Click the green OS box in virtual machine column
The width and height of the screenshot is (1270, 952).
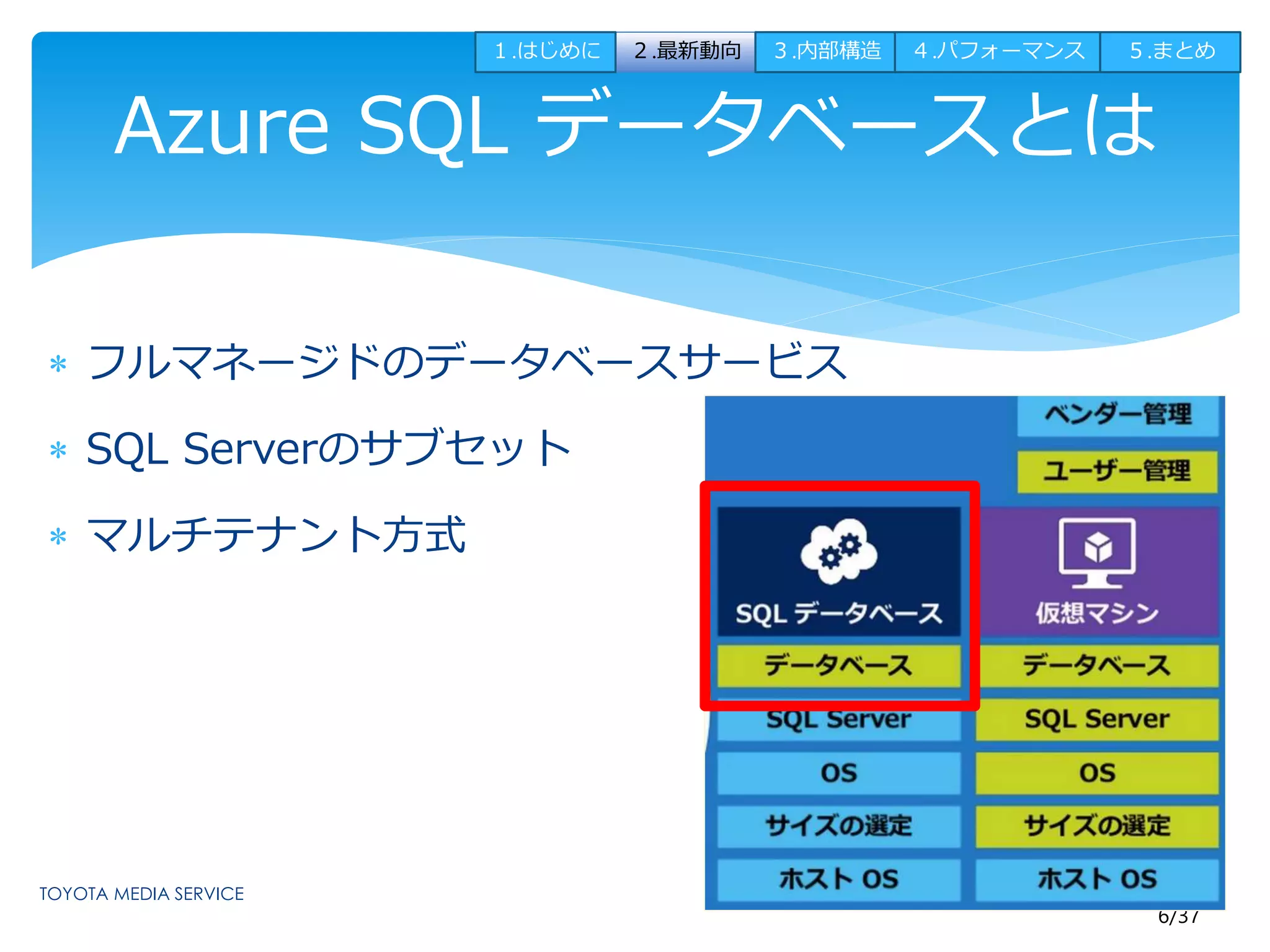pyautogui.click(x=1097, y=773)
